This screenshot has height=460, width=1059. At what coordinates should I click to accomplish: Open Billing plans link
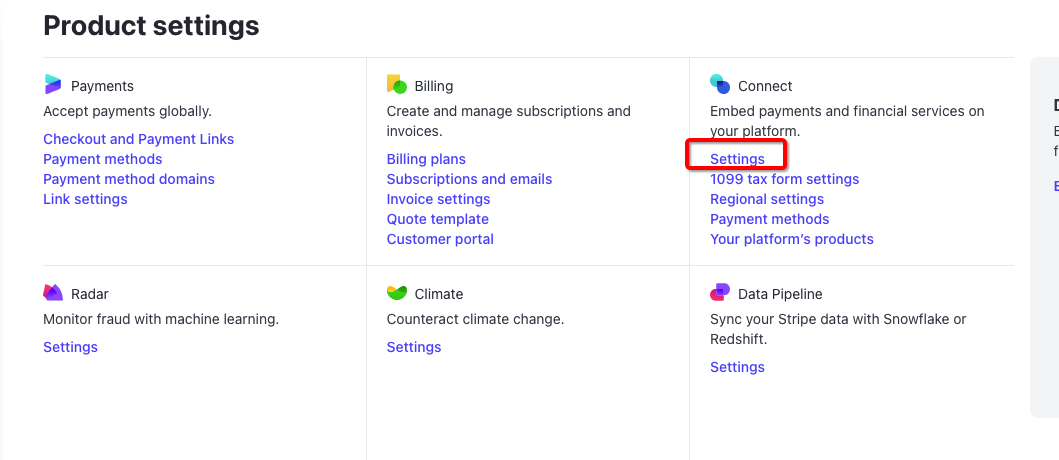point(426,159)
